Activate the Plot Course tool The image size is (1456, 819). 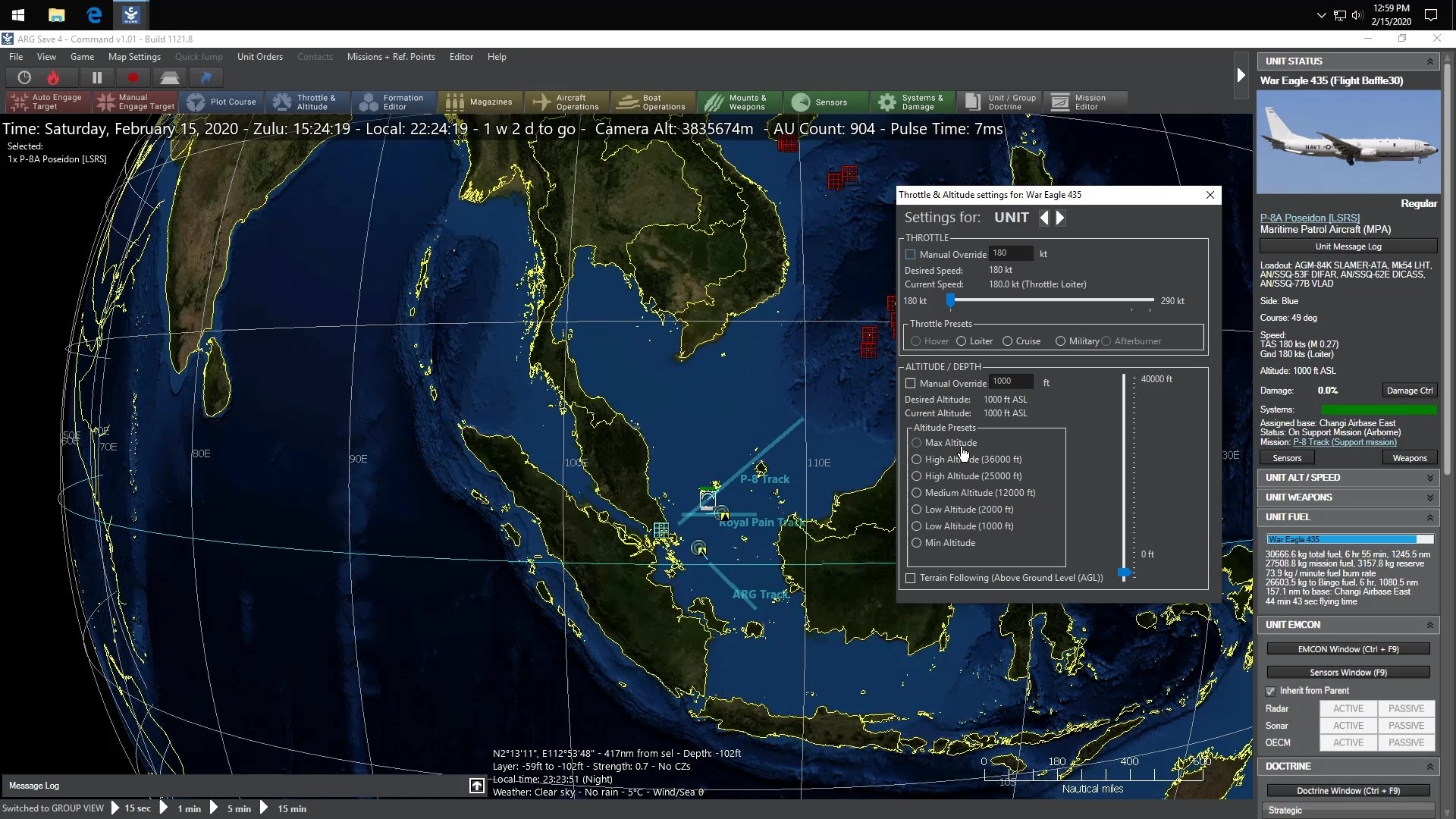pyautogui.click(x=222, y=102)
